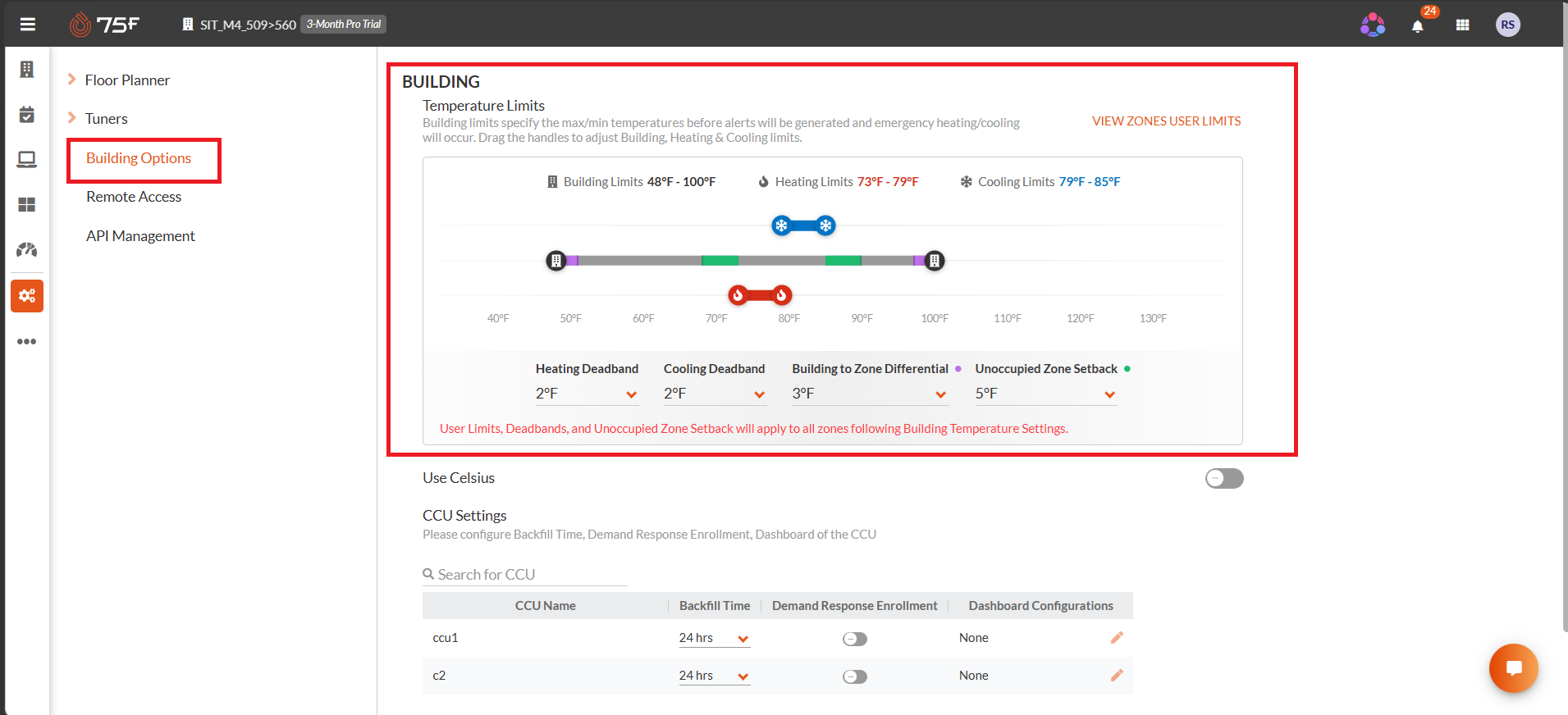Enable Demand Response Enrollment for c2
This screenshot has height=715, width=1568.
click(x=854, y=676)
